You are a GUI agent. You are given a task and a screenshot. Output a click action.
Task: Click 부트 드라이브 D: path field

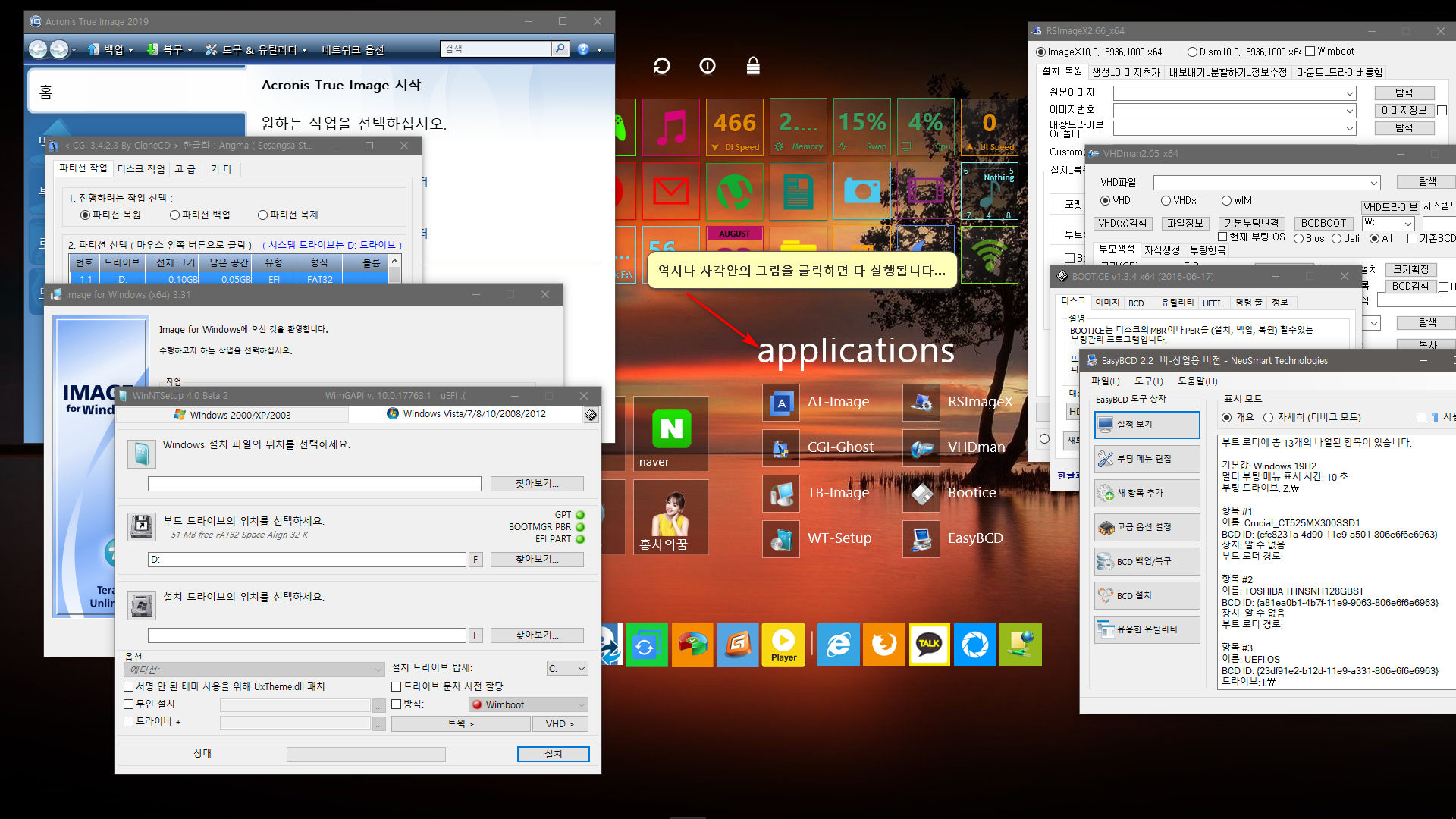(x=307, y=560)
